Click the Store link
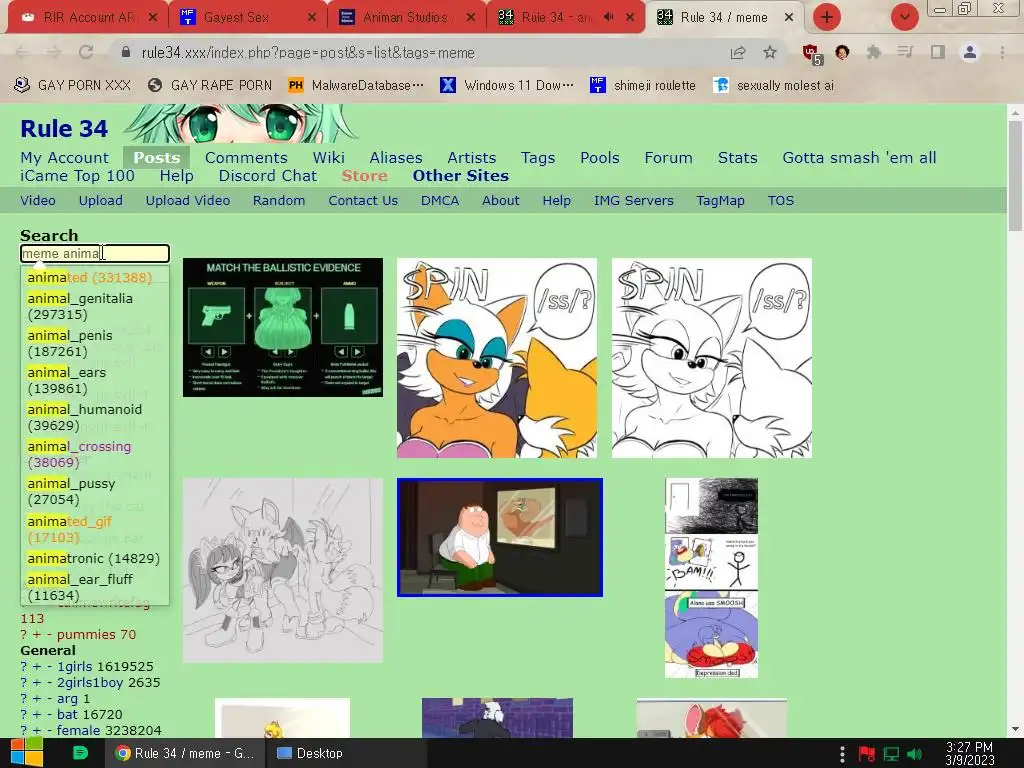1024x768 pixels. pos(364,176)
